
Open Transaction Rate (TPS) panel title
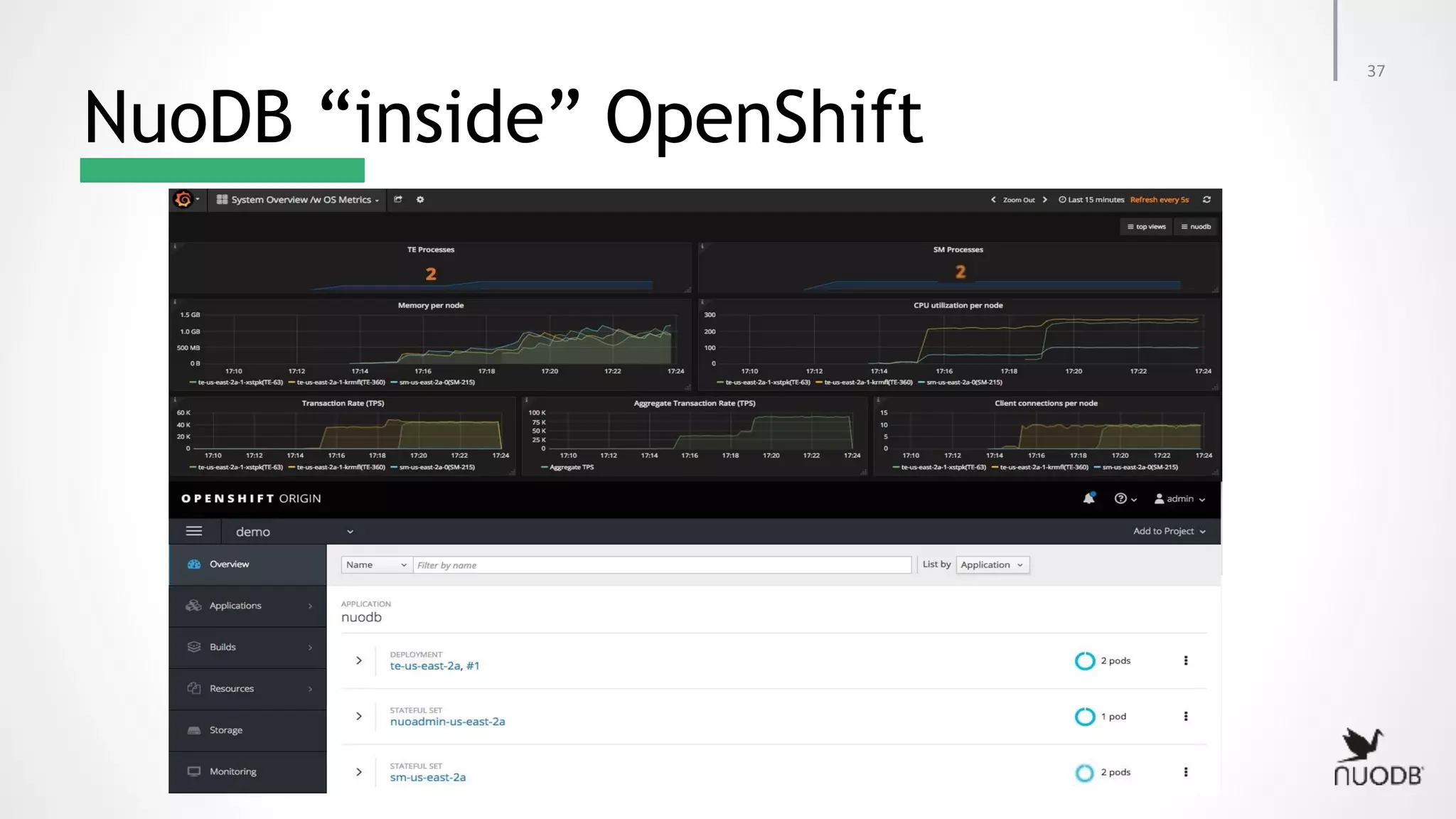pos(343,403)
